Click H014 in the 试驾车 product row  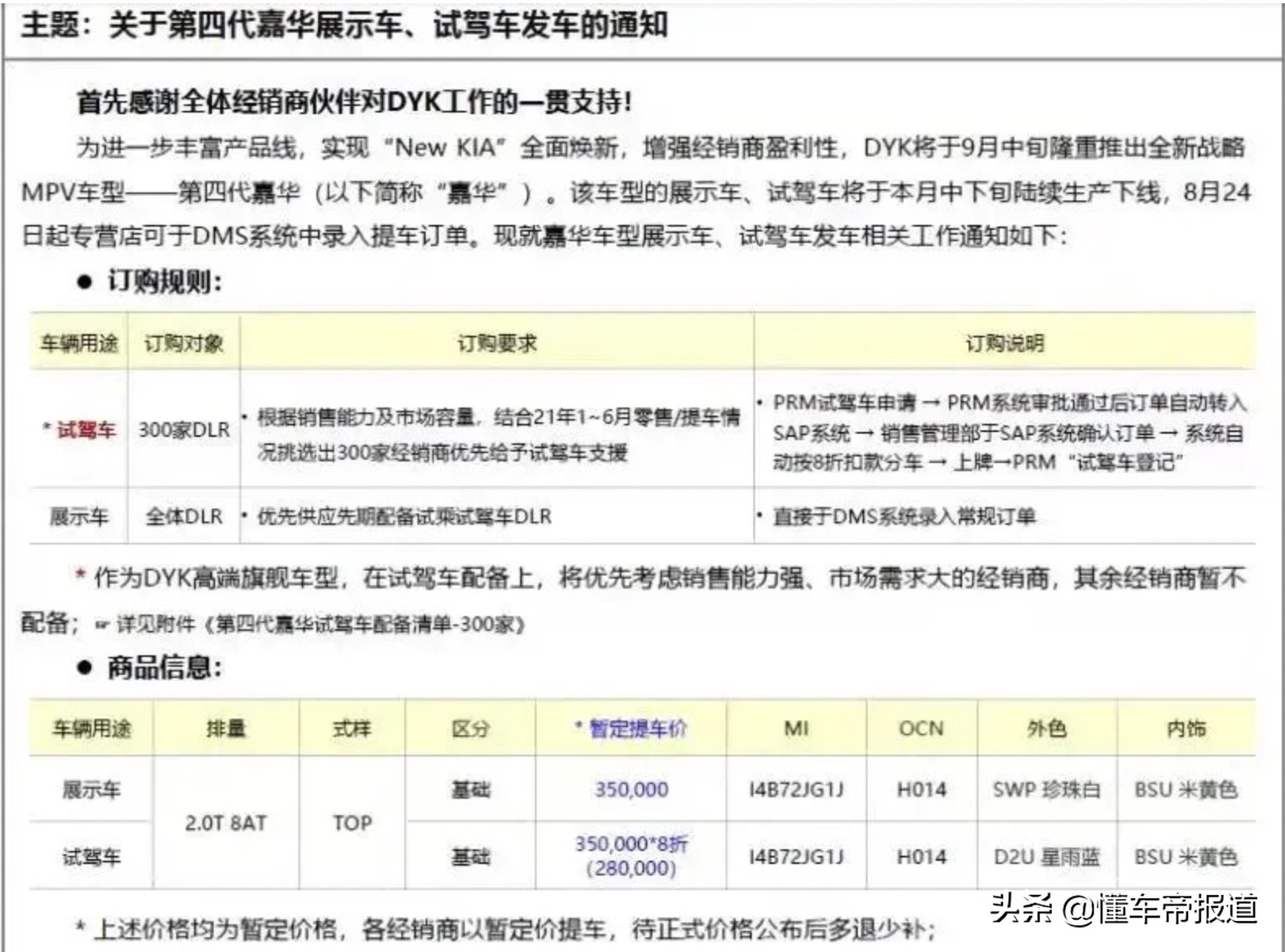click(x=921, y=857)
